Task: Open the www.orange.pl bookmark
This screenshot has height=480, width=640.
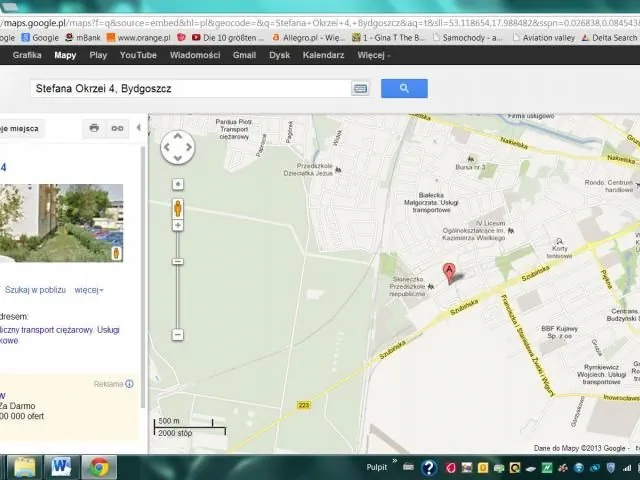Action: (x=139, y=38)
